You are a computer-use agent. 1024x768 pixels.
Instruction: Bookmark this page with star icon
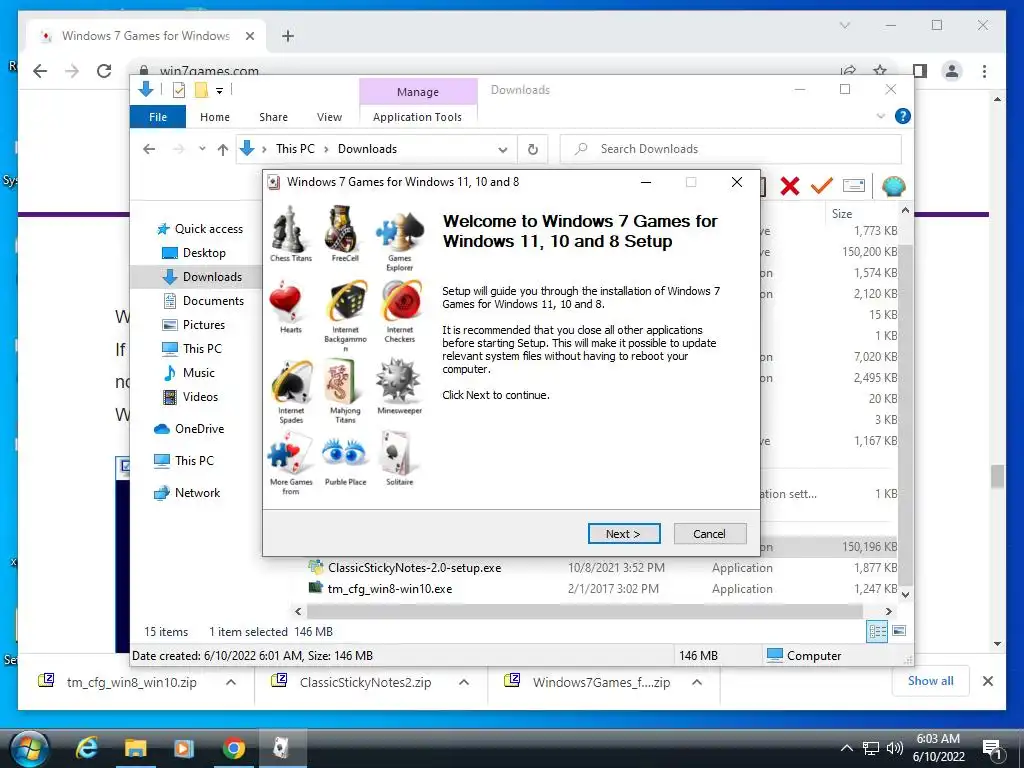(x=880, y=71)
